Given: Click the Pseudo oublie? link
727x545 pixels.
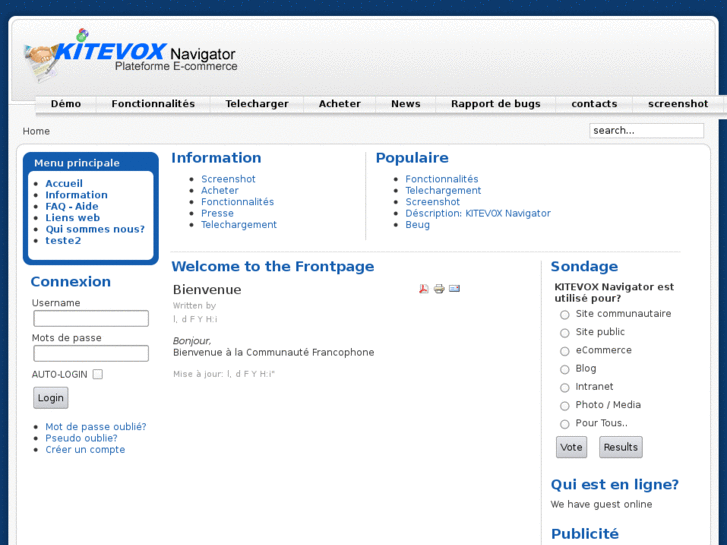Looking at the screenshot, I should pos(81,438).
